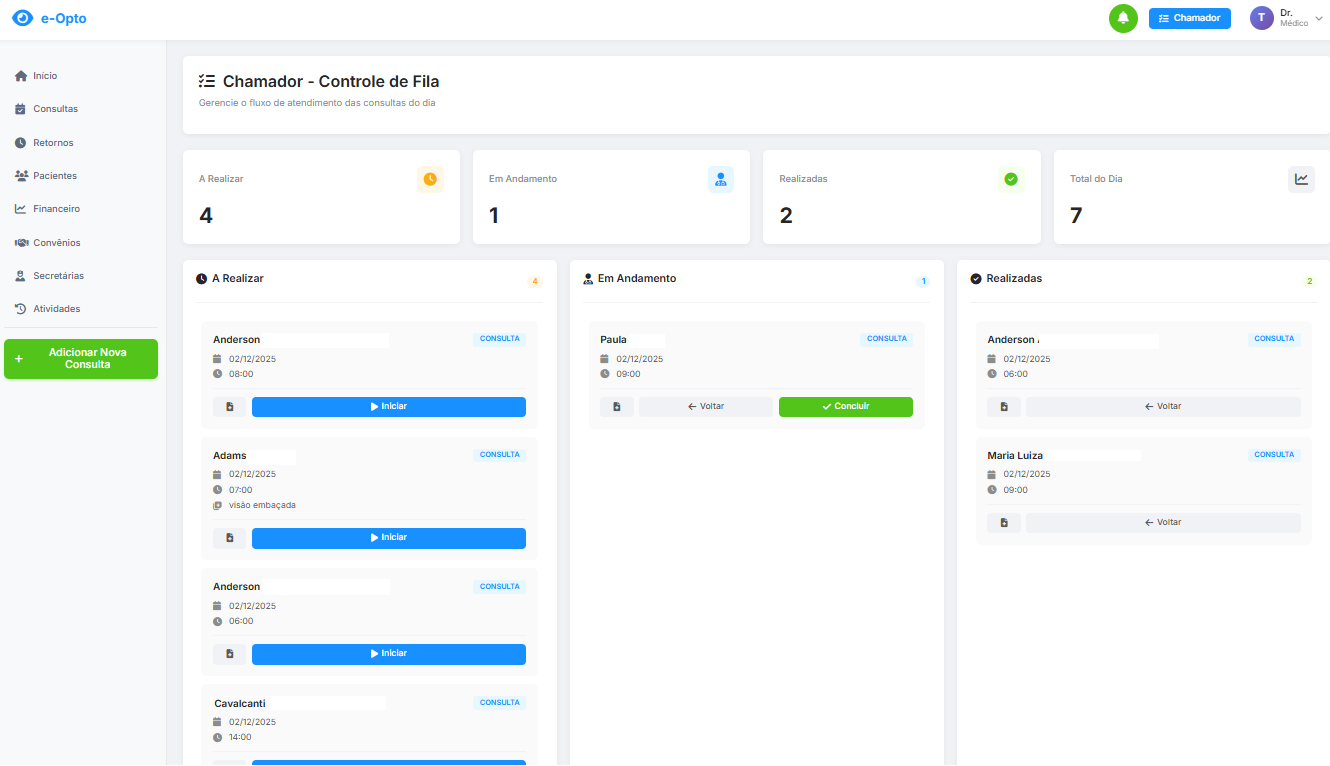The width and height of the screenshot is (1330, 766).
Task: Go to Financeiro in the sidebar
Action: pyautogui.click(x=56, y=209)
